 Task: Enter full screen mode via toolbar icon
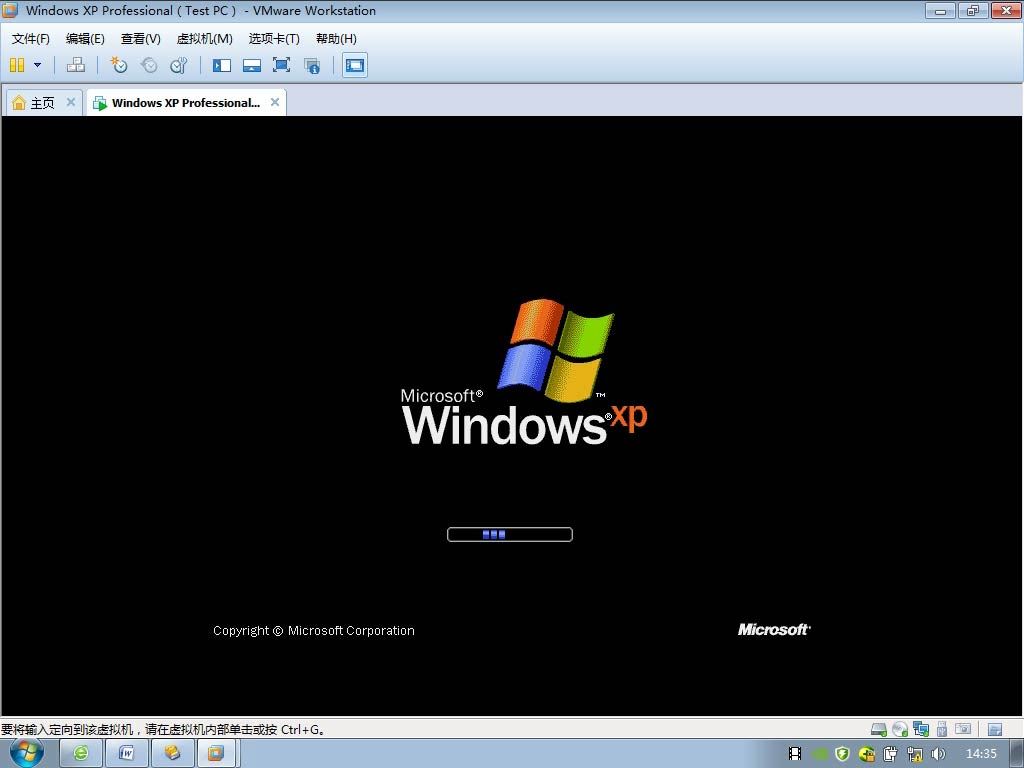[281, 65]
